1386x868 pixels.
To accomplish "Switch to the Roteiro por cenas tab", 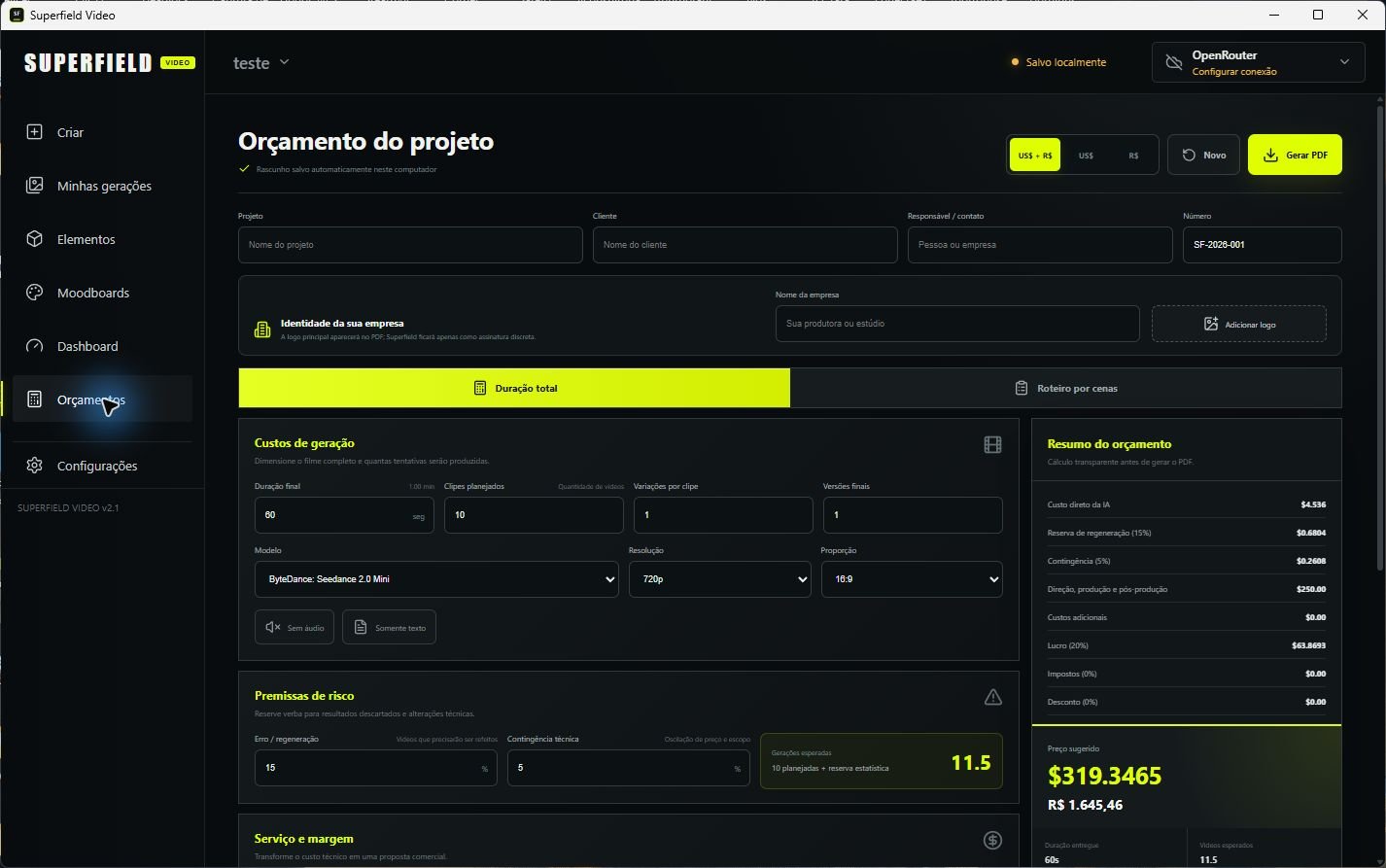I will coord(1065,388).
